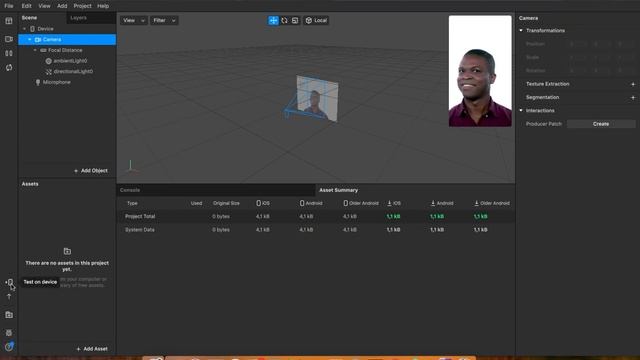Click the first iOS column header
This screenshot has width=640, height=360.
pos(263,203)
